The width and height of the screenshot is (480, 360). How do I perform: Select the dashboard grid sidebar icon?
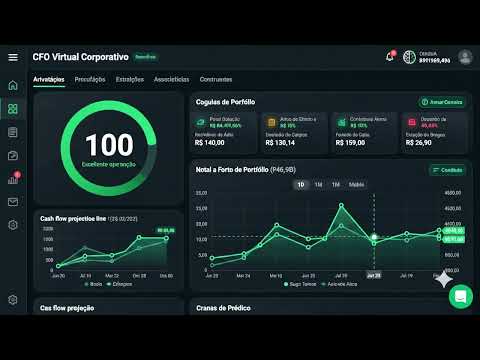click(13, 109)
